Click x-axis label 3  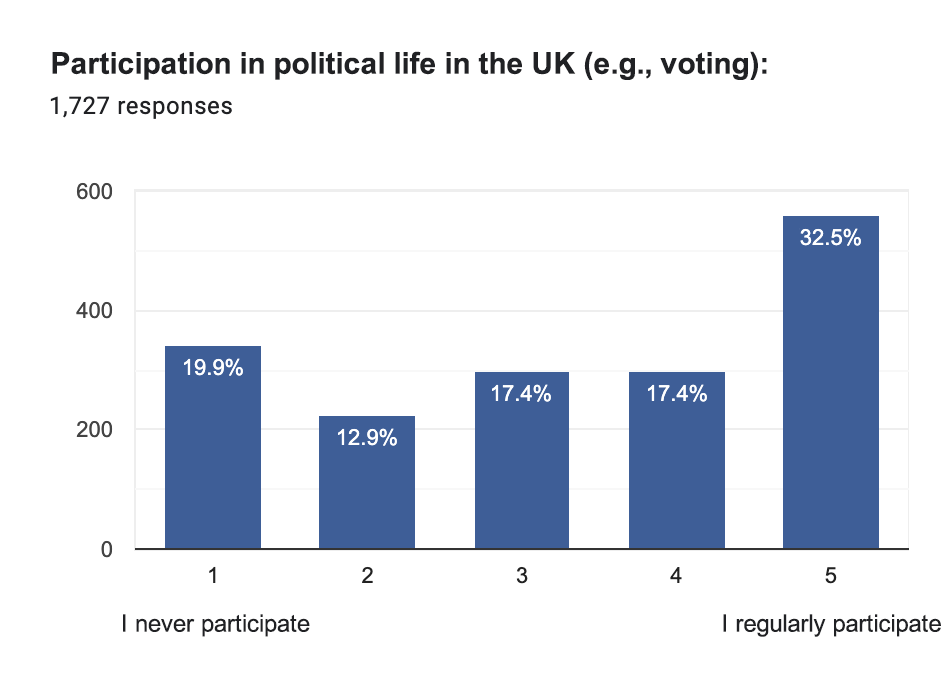522,577
